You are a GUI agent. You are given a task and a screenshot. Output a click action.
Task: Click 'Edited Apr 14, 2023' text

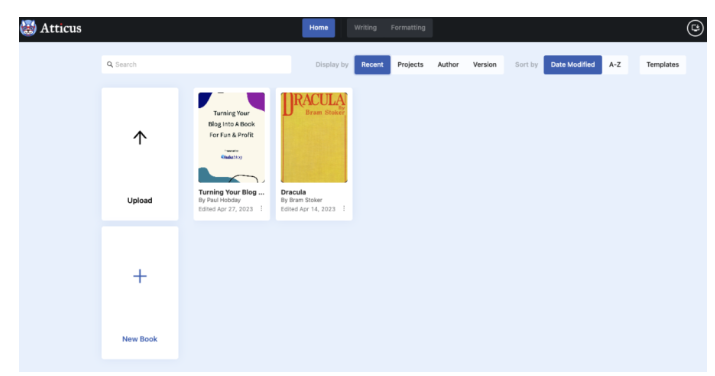pos(308,209)
